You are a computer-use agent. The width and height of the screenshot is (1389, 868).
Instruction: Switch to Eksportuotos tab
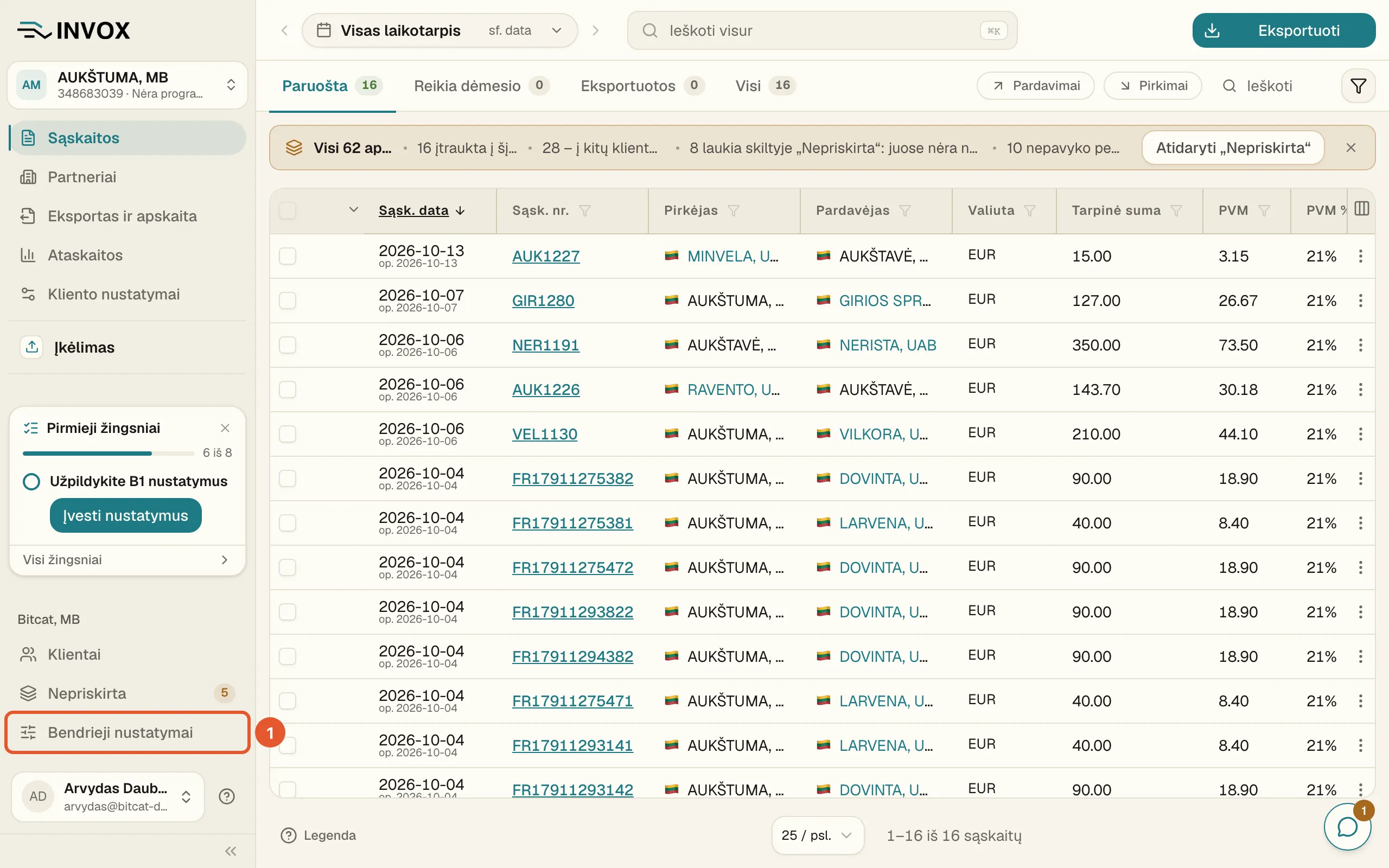point(642,86)
